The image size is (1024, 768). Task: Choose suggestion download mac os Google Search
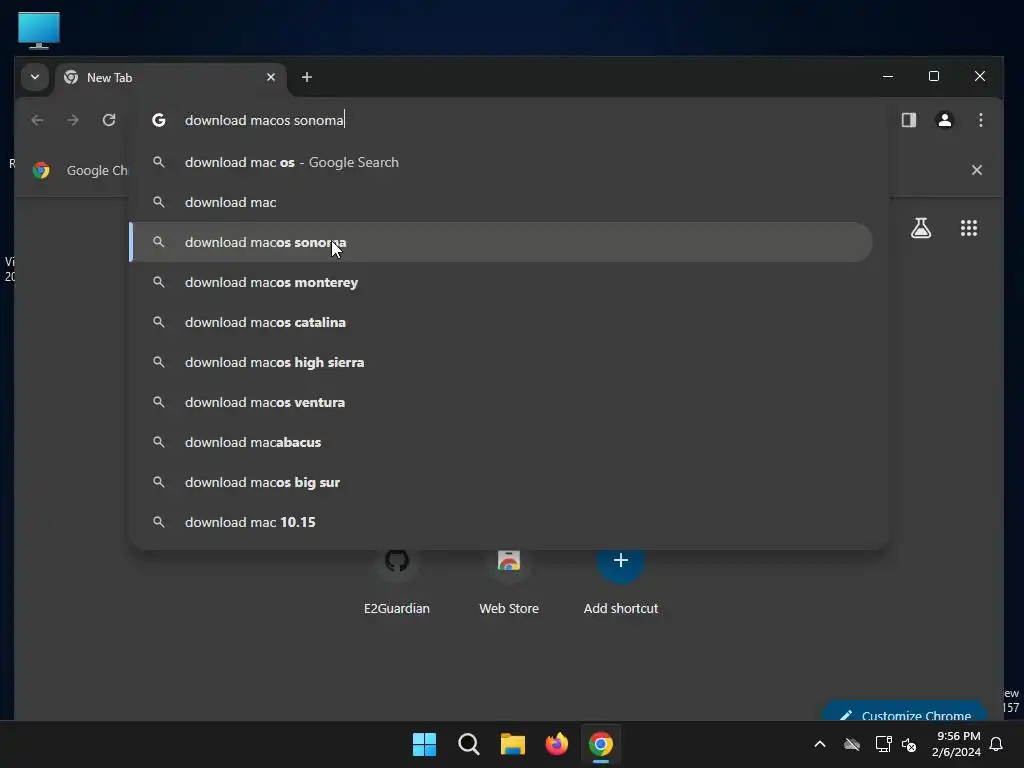[502, 163]
